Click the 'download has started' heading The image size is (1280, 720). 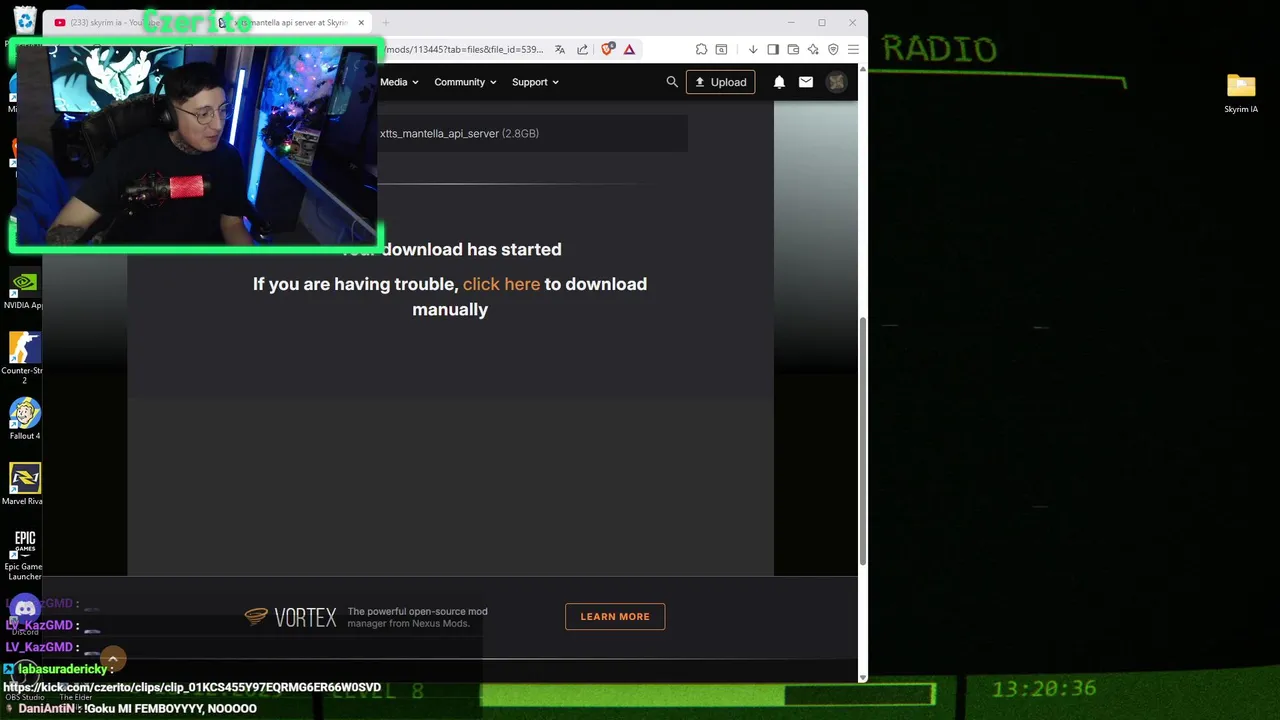451,249
